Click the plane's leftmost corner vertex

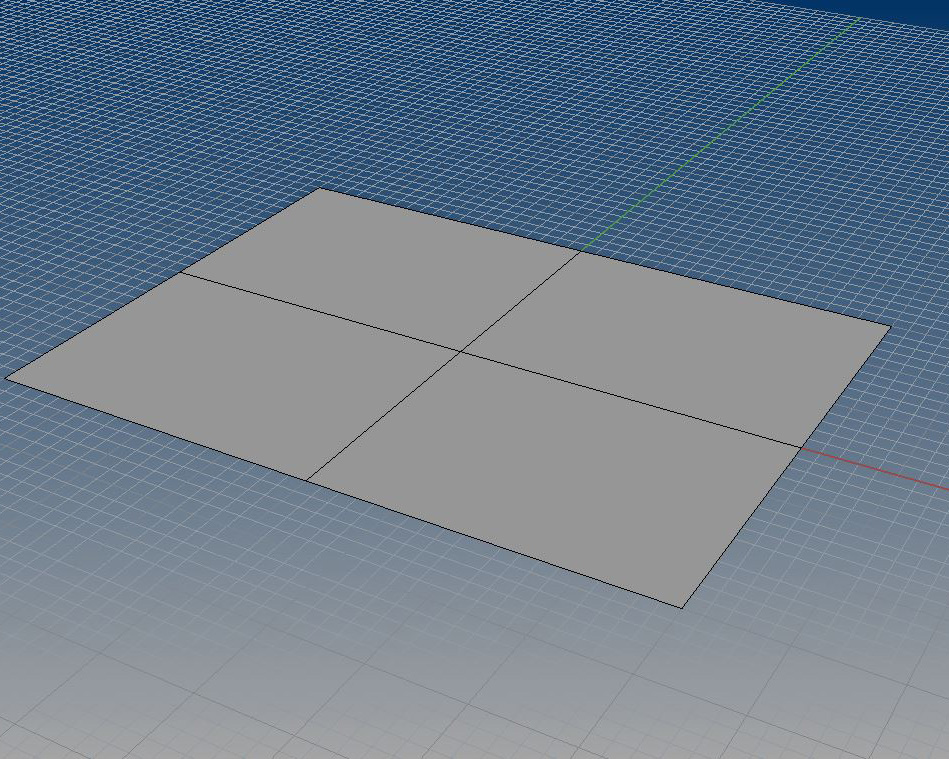7,378
